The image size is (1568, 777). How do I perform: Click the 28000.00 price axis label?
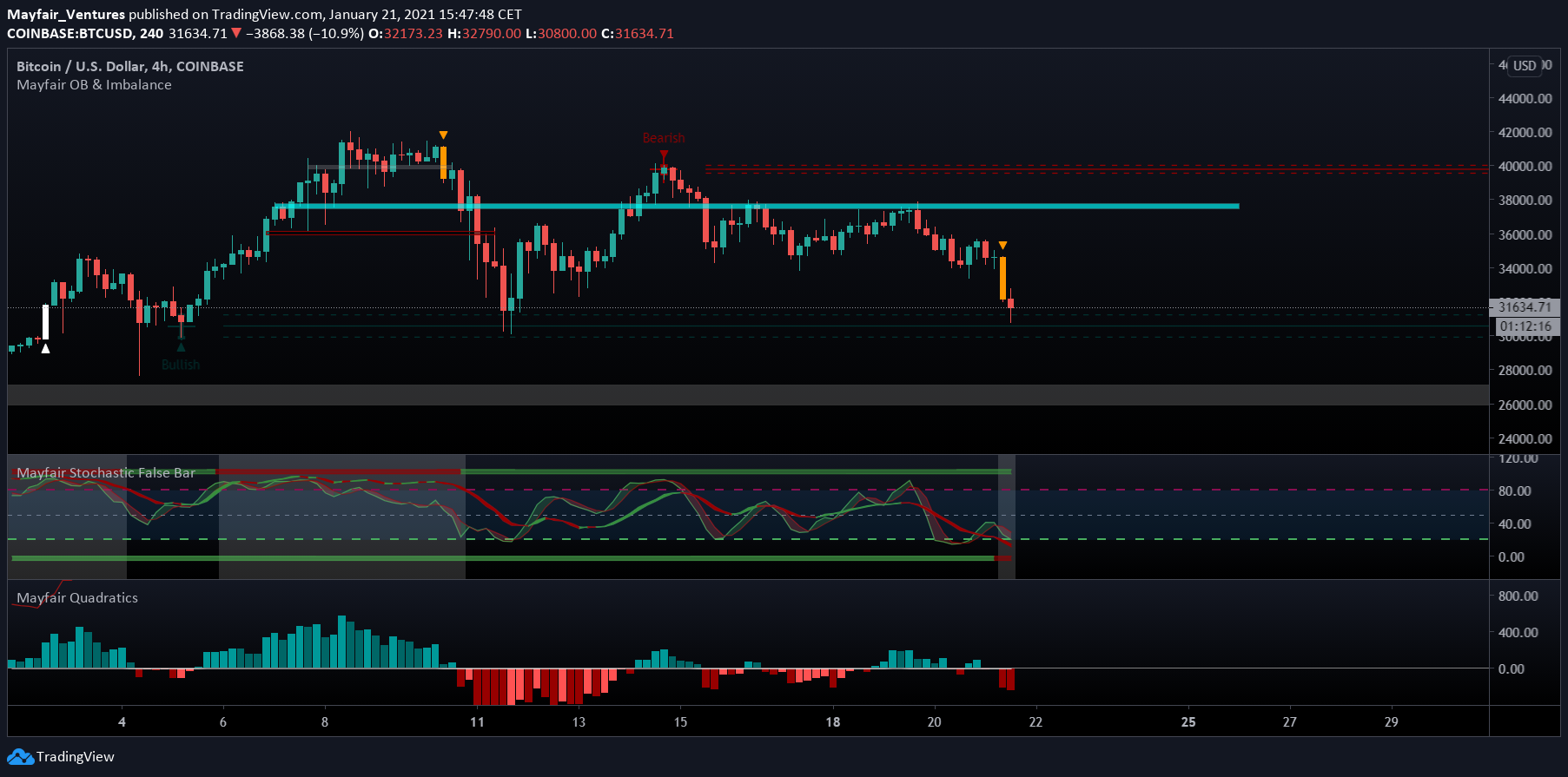point(1525,370)
